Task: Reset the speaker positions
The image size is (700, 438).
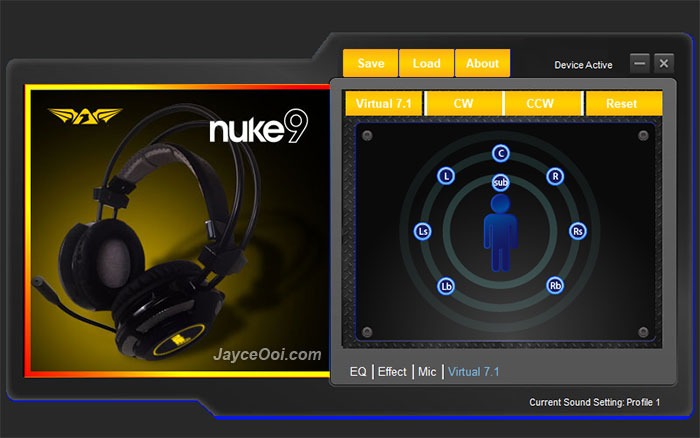Action: pyautogui.click(x=623, y=104)
